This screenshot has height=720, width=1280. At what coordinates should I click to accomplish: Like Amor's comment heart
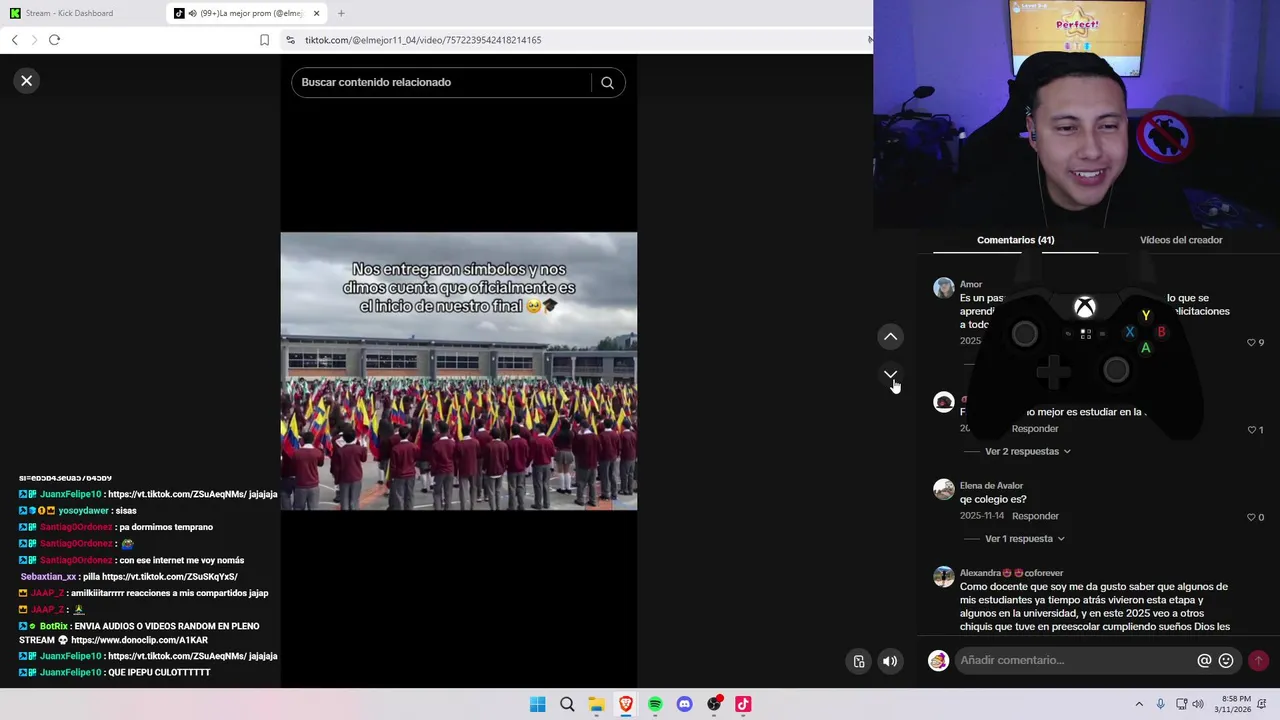(x=1251, y=342)
